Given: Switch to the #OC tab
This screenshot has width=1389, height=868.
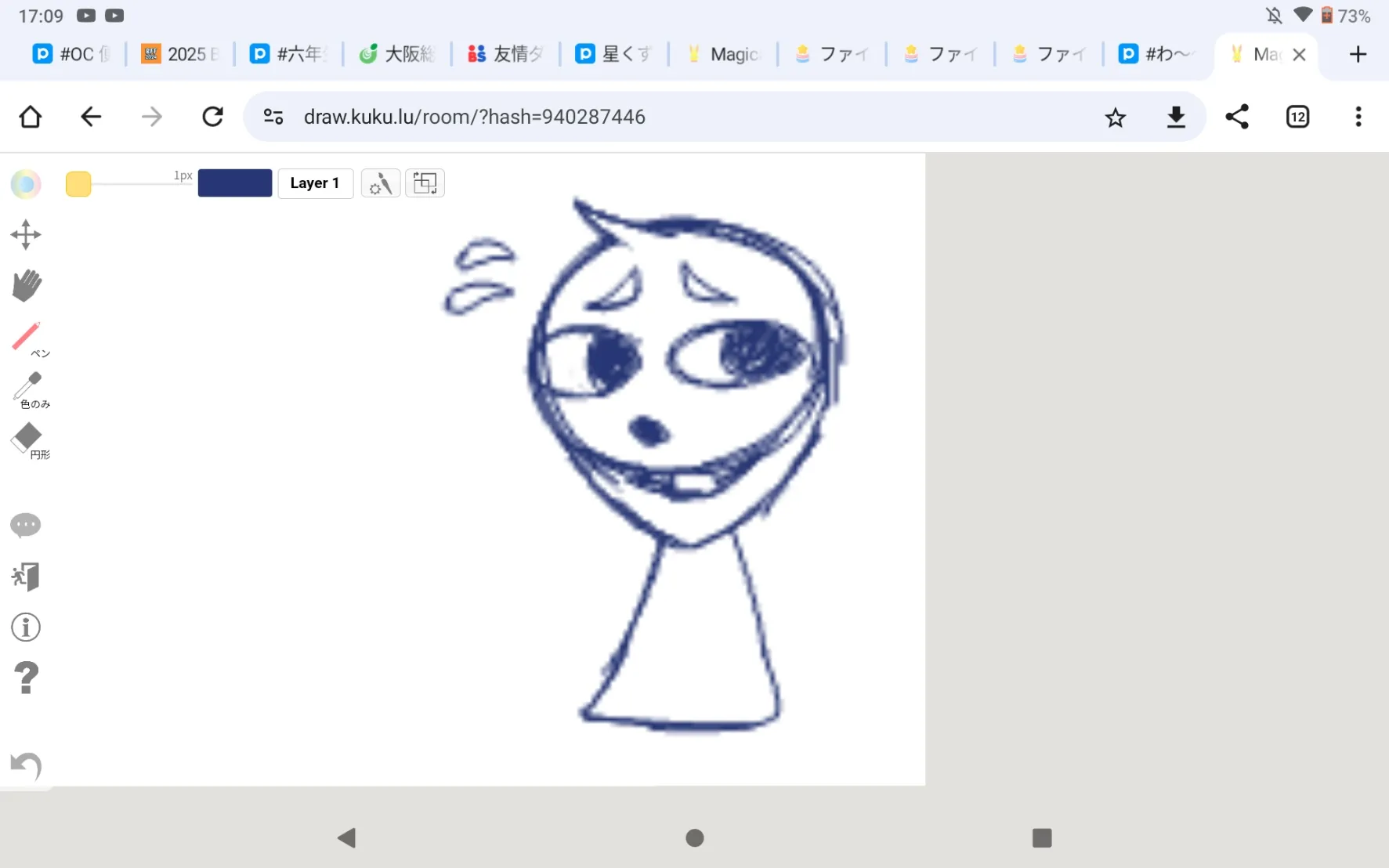Looking at the screenshot, I should (71, 54).
